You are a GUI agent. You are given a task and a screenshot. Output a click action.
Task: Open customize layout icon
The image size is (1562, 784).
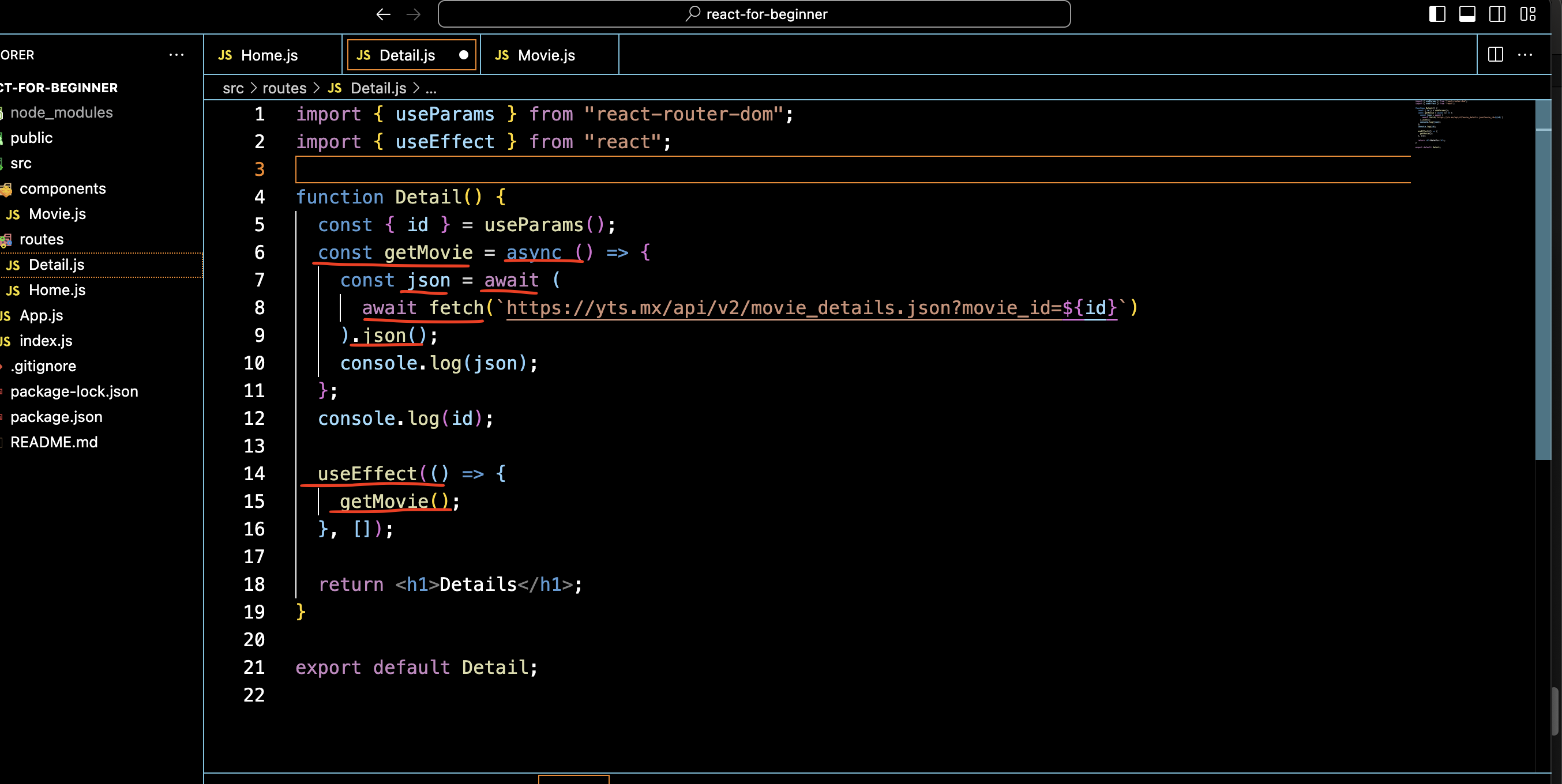pos(1527,14)
